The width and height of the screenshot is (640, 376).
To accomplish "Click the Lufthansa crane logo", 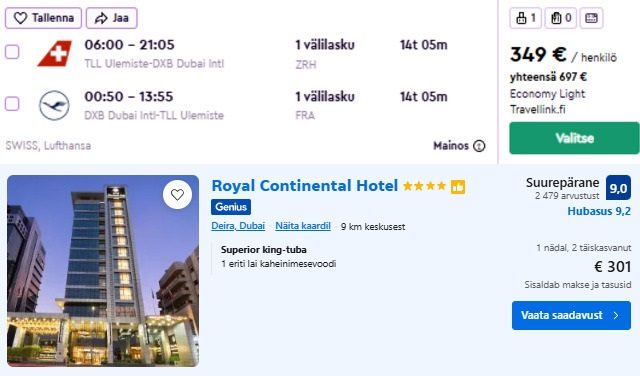I will [54, 105].
